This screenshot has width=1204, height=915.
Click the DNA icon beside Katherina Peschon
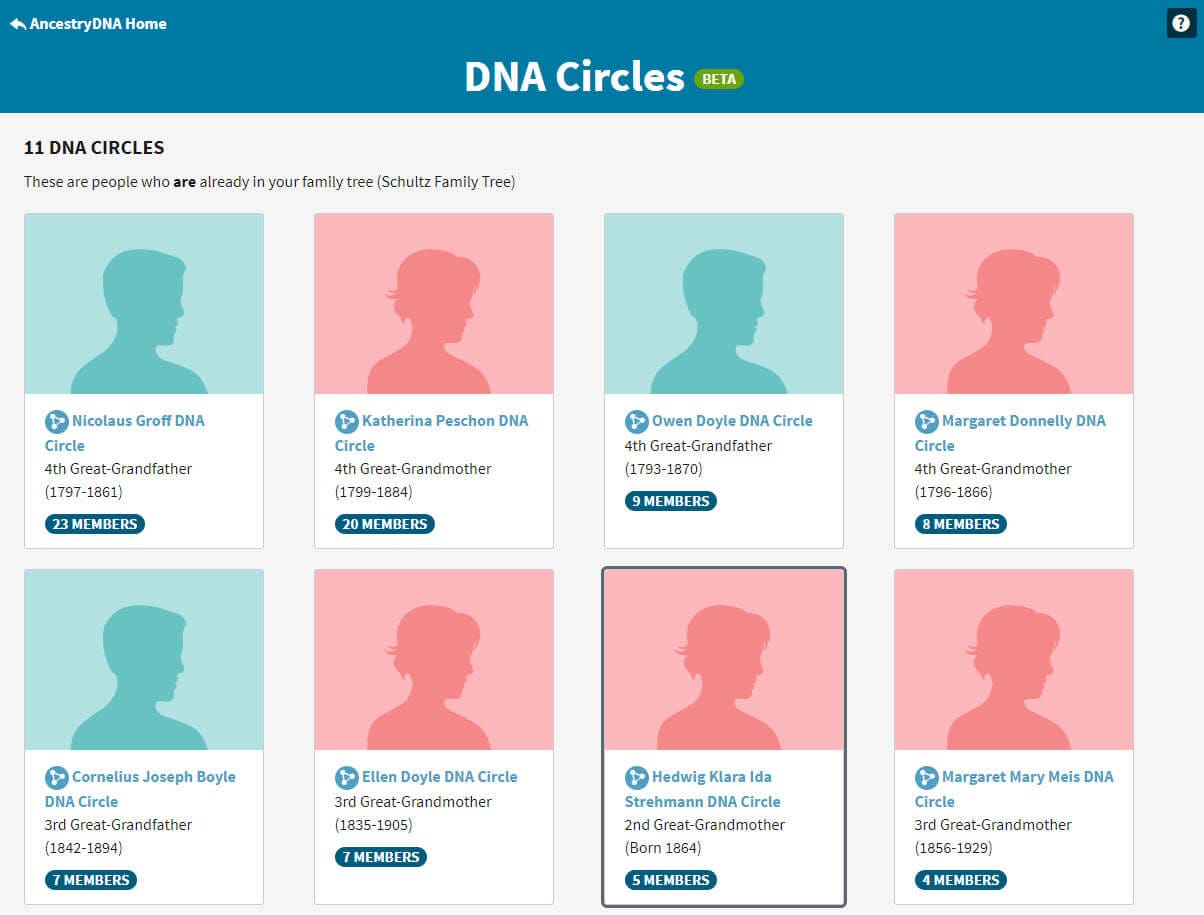click(345, 421)
